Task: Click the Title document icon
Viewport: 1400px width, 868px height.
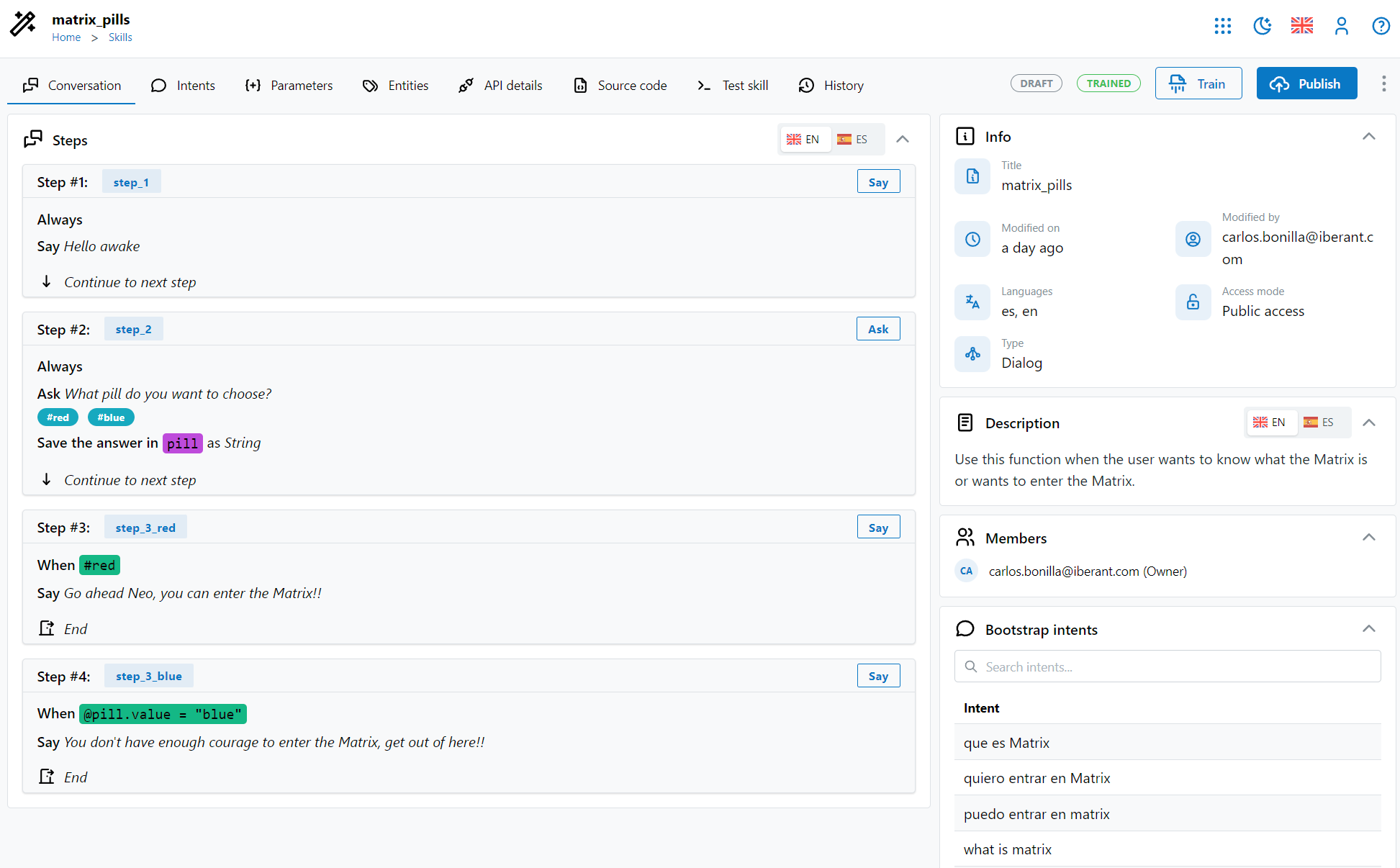Action: [972, 176]
